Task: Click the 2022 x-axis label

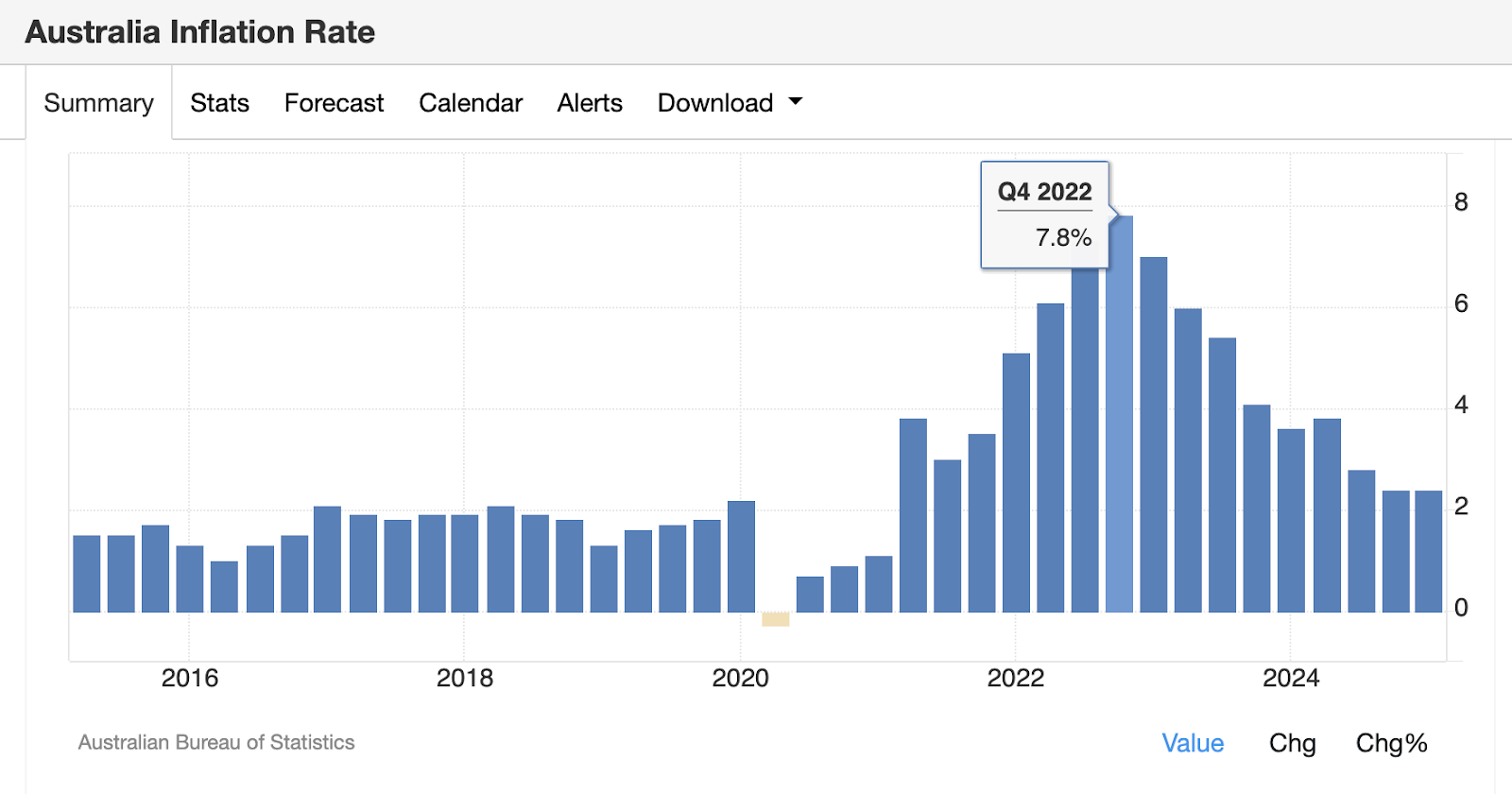Action: point(1016,678)
